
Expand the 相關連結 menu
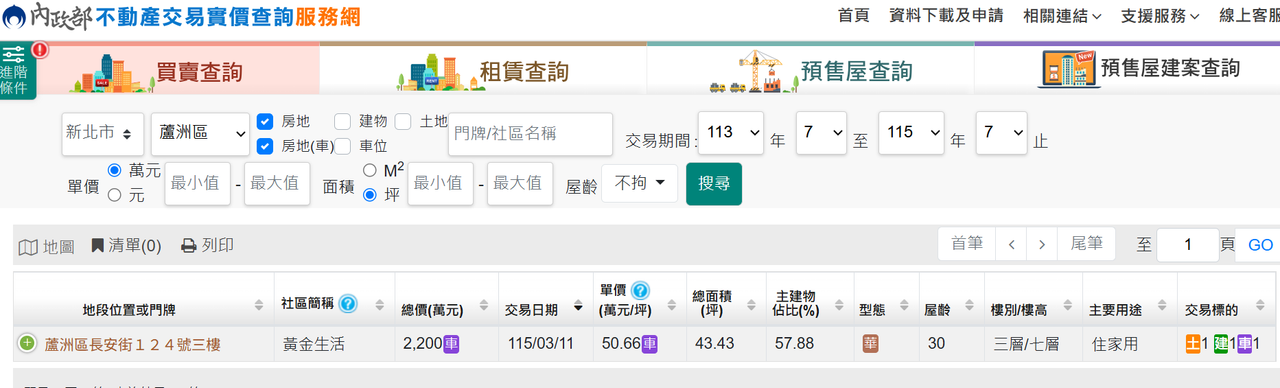1062,16
